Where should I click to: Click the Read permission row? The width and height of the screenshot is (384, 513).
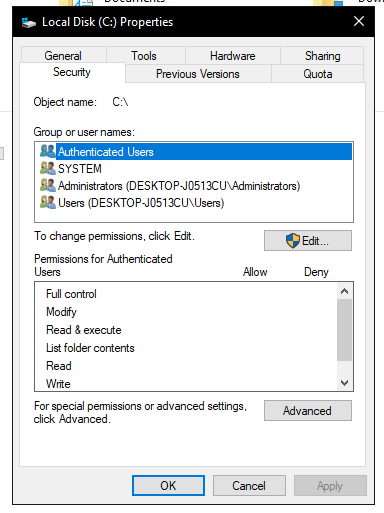(186, 366)
